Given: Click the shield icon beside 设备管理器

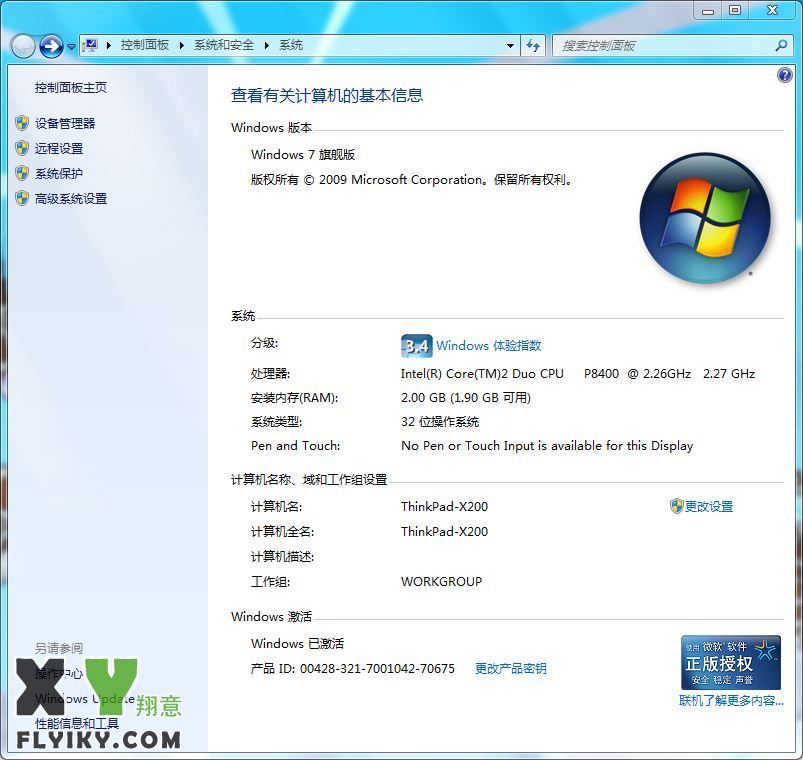Looking at the screenshot, I should (22, 123).
